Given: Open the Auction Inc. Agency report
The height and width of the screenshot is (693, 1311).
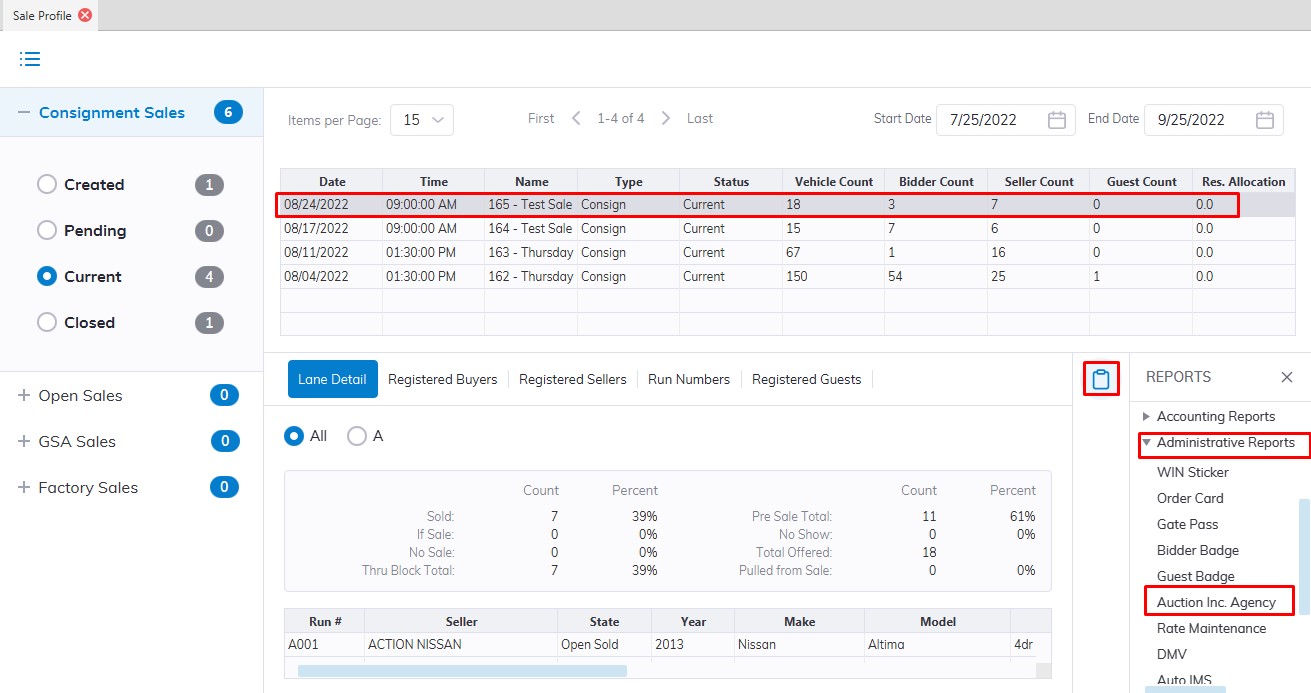Looking at the screenshot, I should coord(1216,602).
